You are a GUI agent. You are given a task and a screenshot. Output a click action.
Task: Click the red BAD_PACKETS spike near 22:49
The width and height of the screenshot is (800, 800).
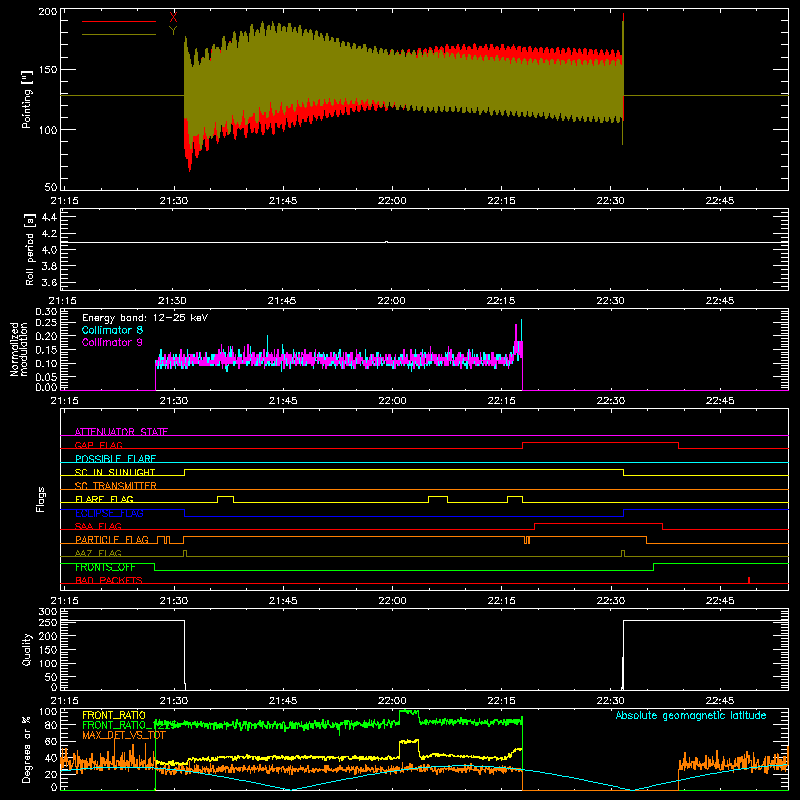[748, 580]
